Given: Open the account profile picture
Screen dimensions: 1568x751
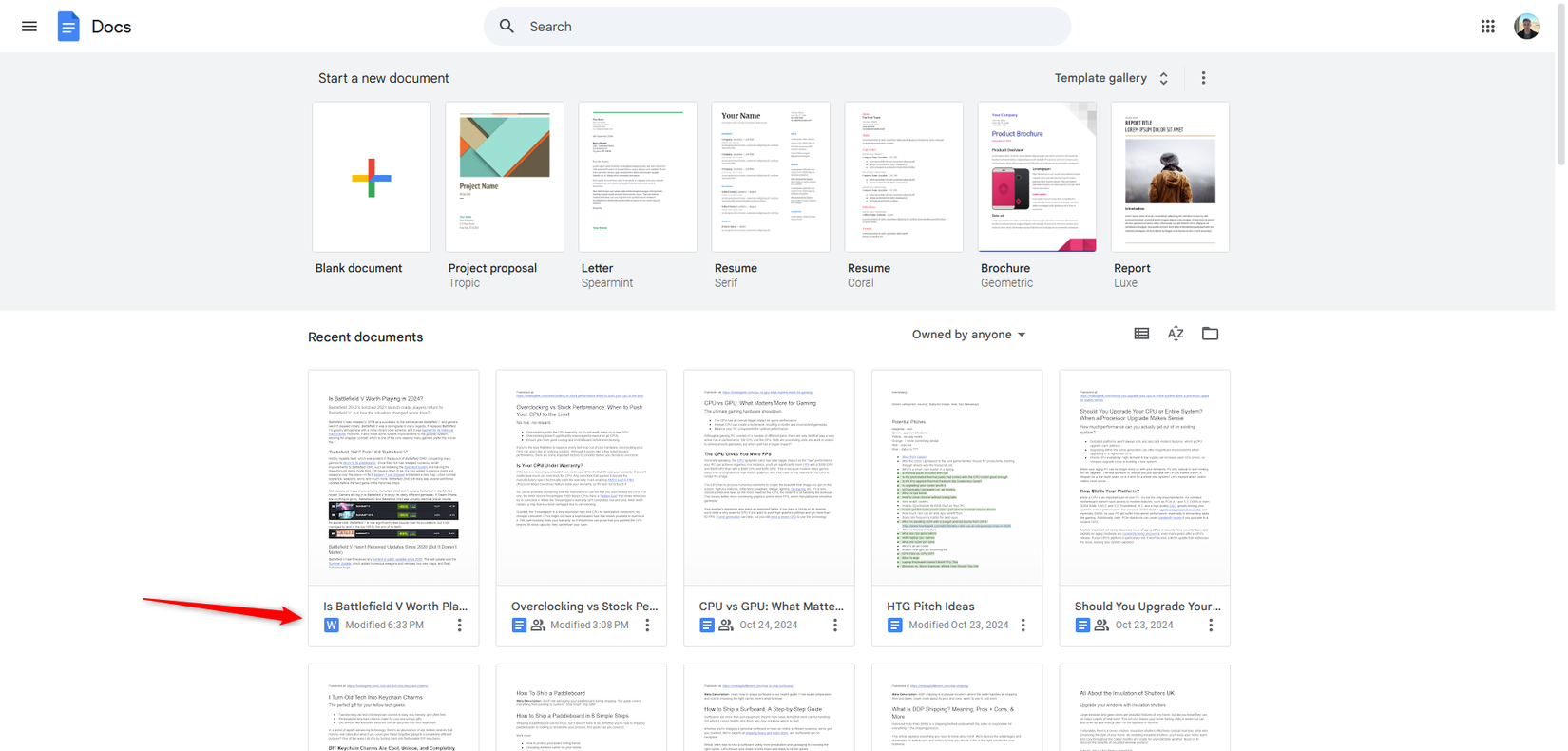Looking at the screenshot, I should pos(1526,27).
